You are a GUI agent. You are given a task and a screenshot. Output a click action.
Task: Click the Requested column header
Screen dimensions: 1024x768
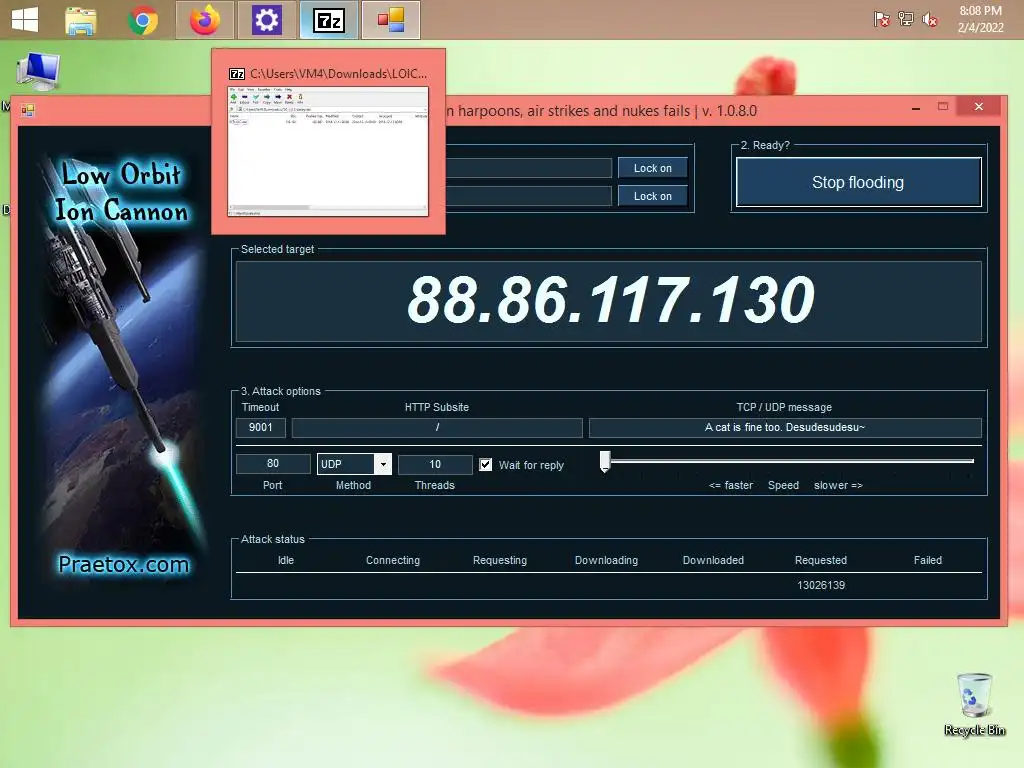(x=821, y=560)
